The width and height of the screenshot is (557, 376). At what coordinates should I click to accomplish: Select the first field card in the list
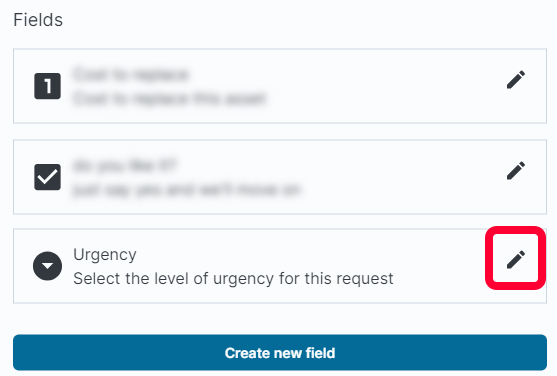click(x=280, y=86)
